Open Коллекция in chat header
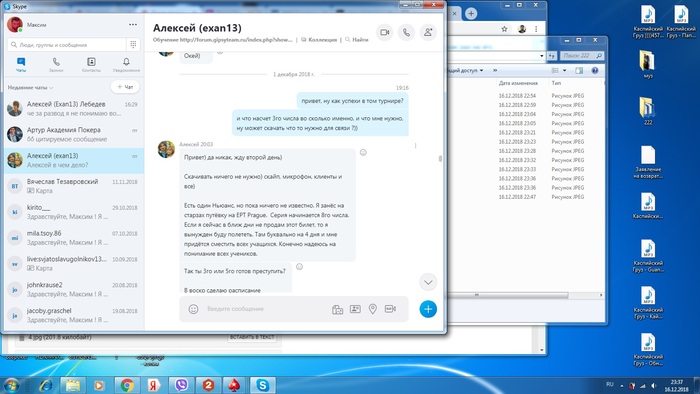 point(319,40)
